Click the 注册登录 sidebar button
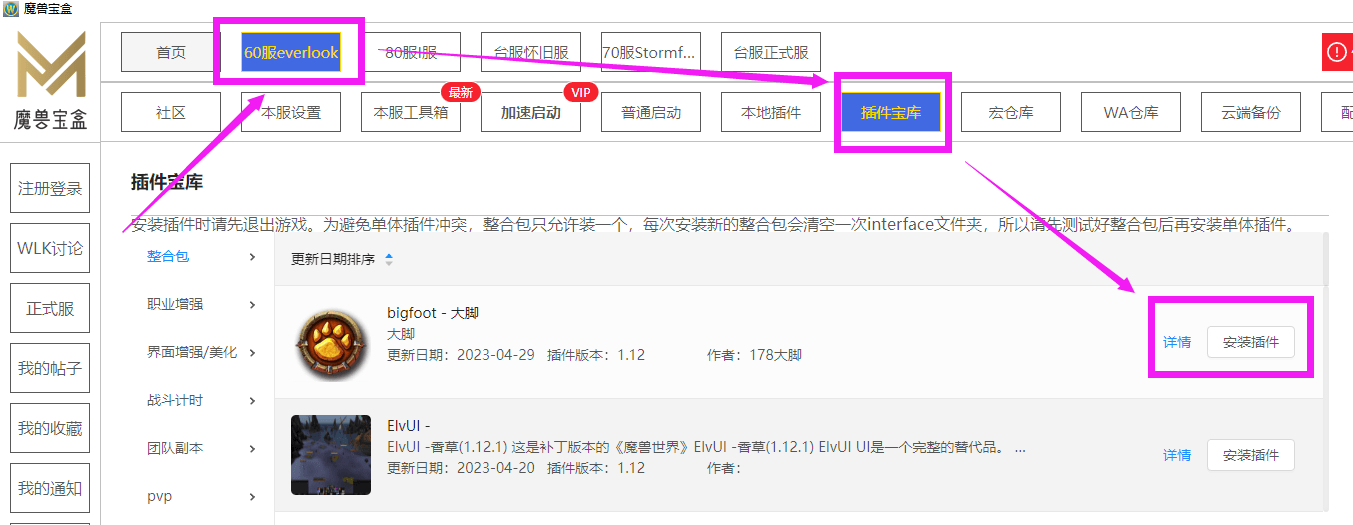This screenshot has width=1353, height=525. [50, 188]
